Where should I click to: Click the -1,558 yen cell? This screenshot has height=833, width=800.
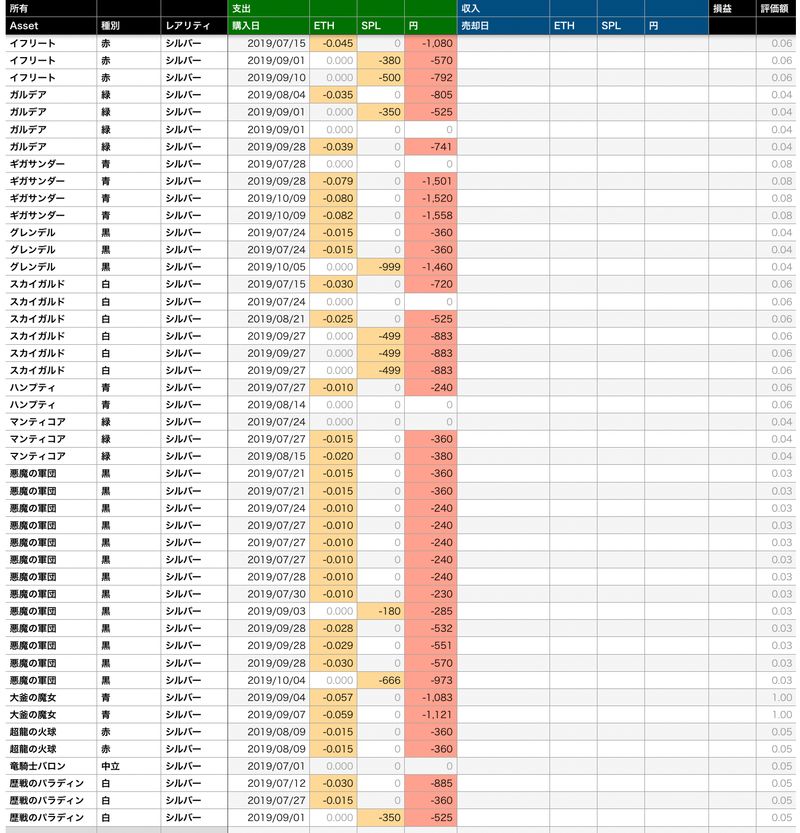(430, 215)
